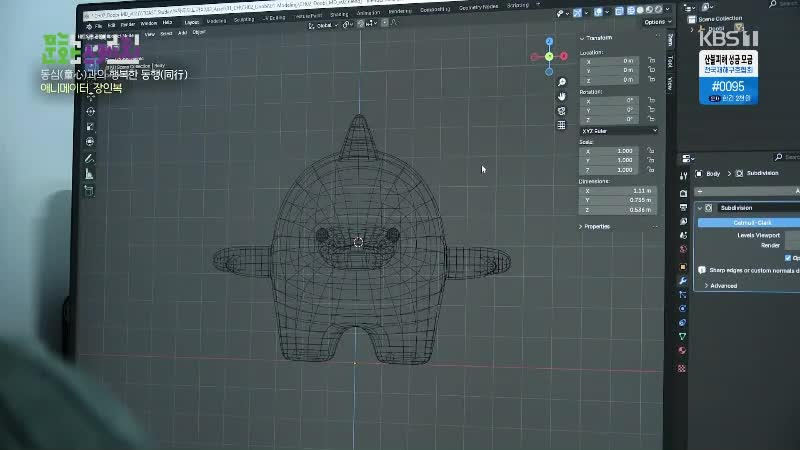This screenshot has height=450, width=800.
Task: Click the blue Z axis on navigation gizmo
Action: click(x=549, y=41)
